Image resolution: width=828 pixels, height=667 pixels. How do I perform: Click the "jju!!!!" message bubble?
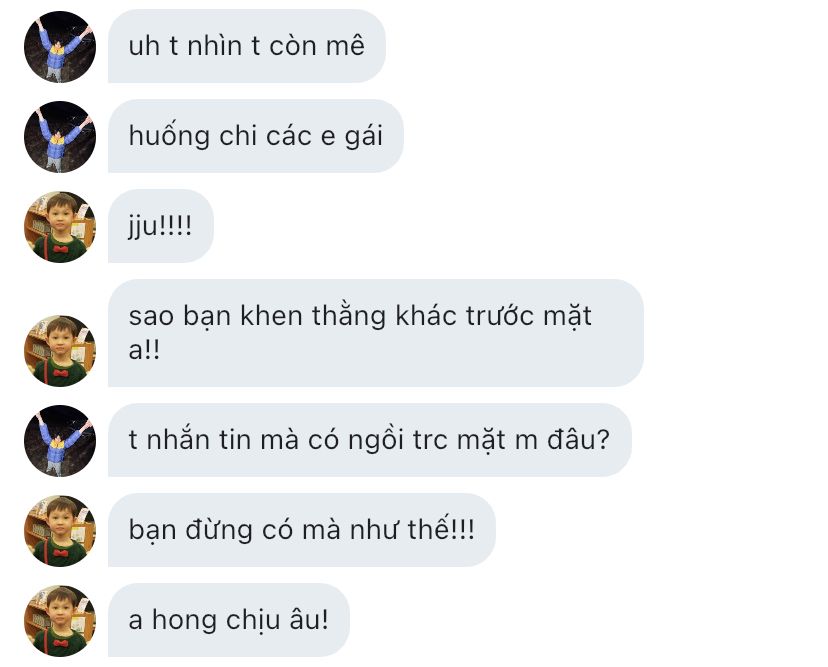click(161, 227)
